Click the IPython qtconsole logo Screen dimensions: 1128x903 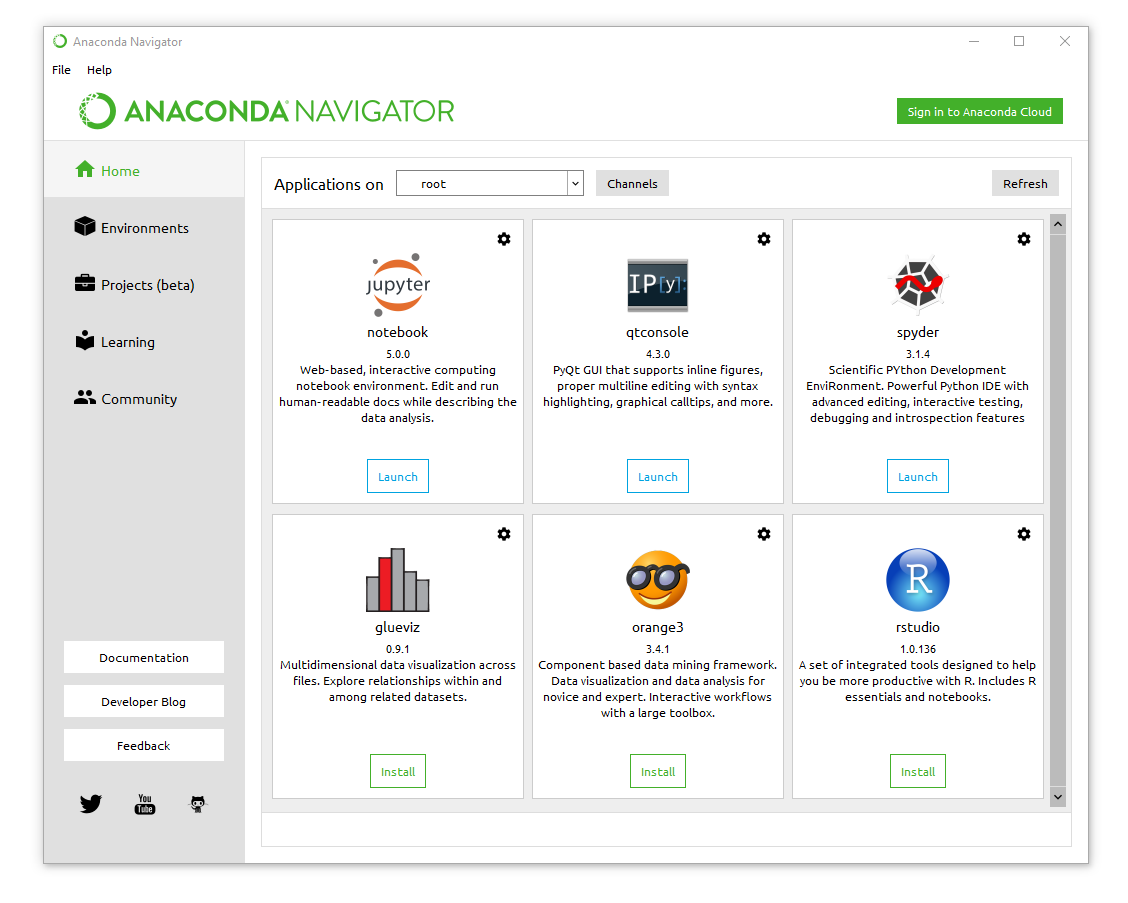(658, 285)
